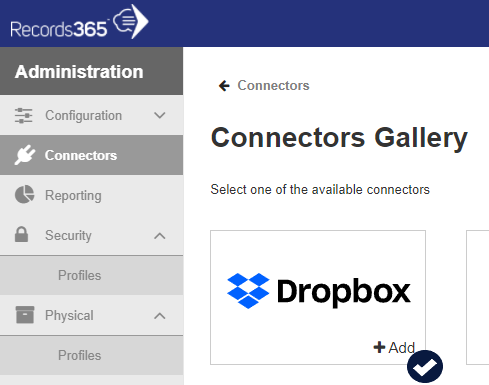The width and height of the screenshot is (489, 385).
Task: Open the Reporting section
Action: (91, 195)
